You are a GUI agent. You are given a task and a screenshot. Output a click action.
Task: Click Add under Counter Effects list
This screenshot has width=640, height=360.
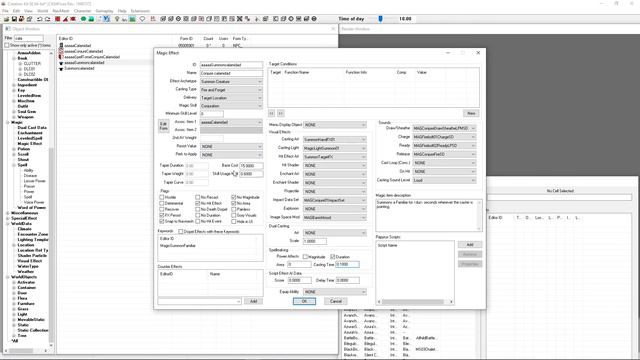click(253, 301)
